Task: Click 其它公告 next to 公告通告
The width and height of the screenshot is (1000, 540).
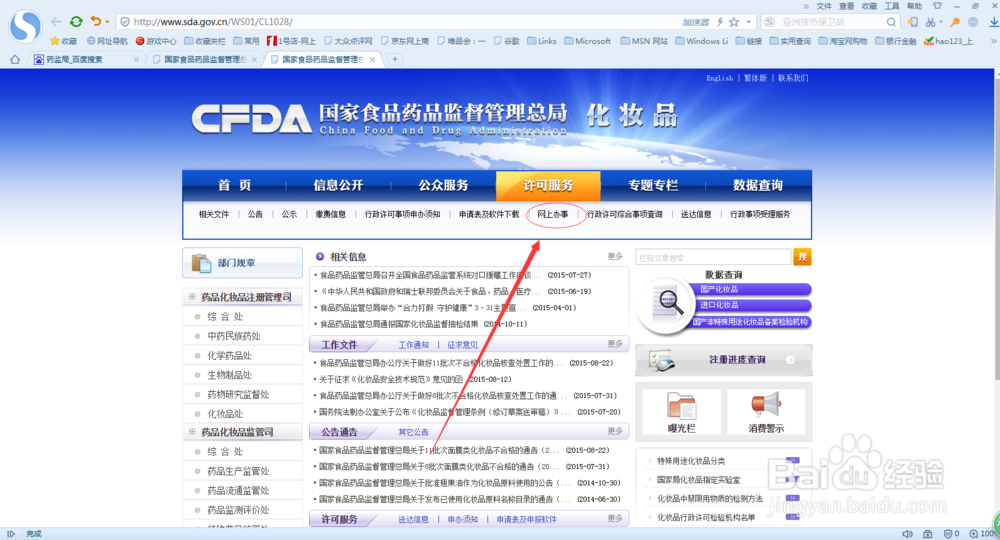Action: click(414, 432)
